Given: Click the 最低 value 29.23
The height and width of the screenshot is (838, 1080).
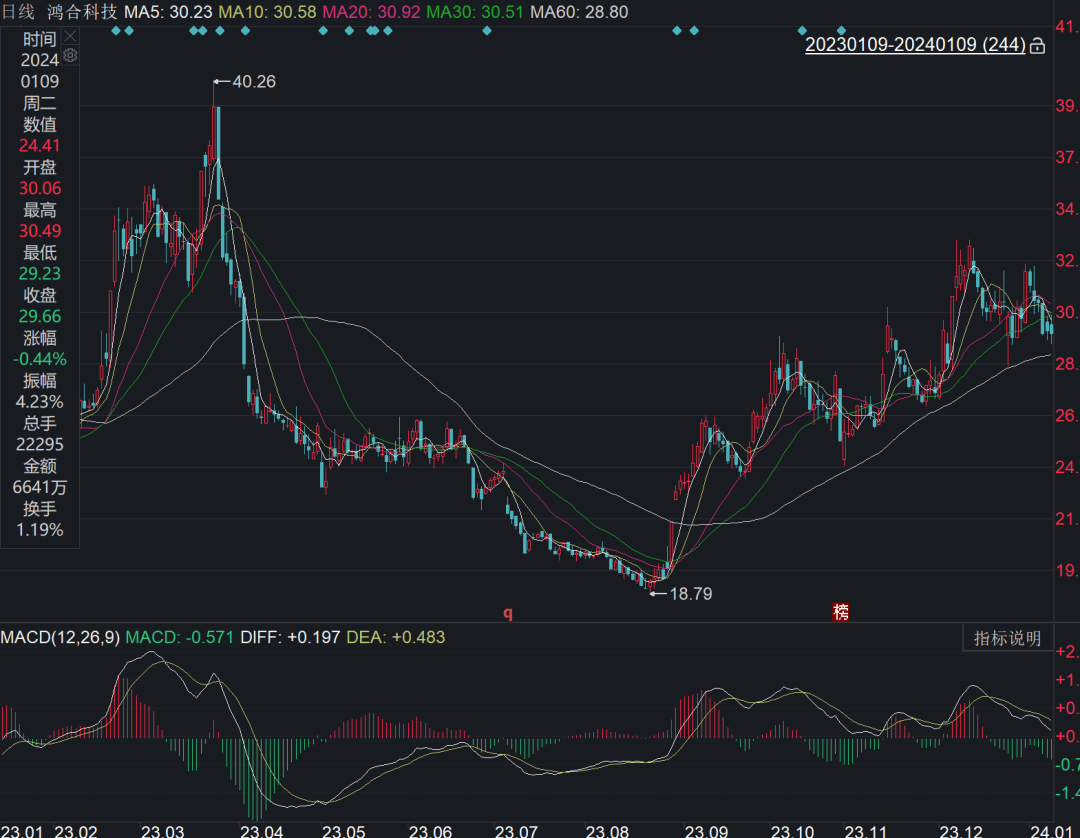Looking at the screenshot, I should tap(40, 274).
